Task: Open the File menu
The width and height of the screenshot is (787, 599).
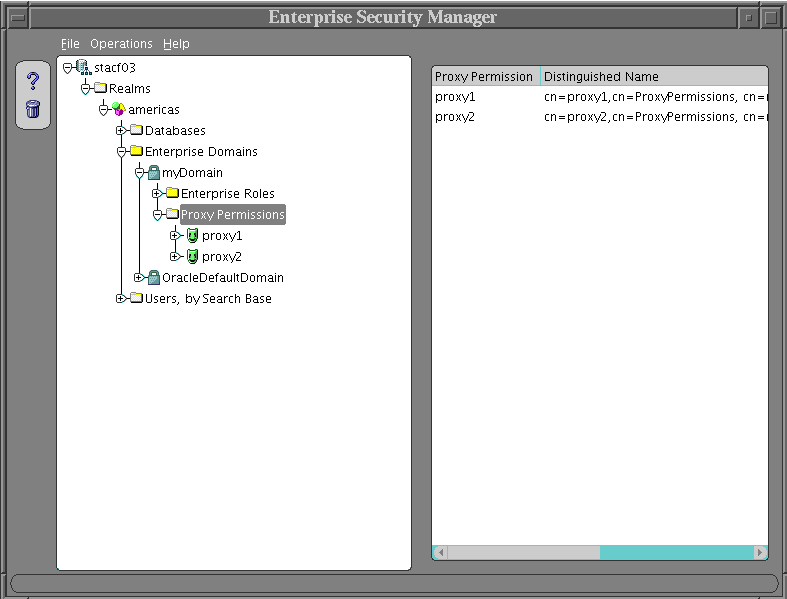Action: coord(69,44)
